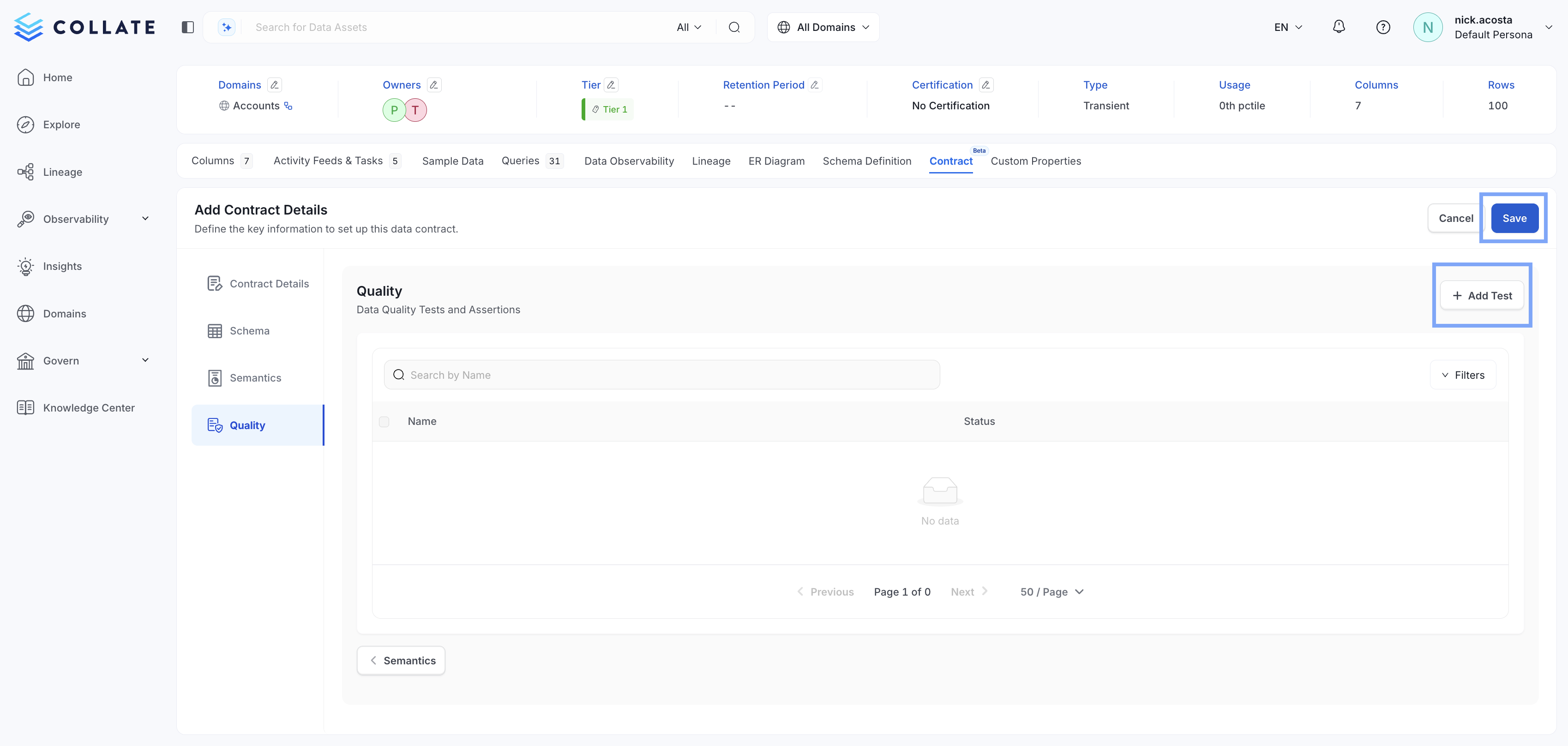Viewport: 1568px width, 746px height.
Task: Collapse the left sidebar panel
Action: point(187,27)
